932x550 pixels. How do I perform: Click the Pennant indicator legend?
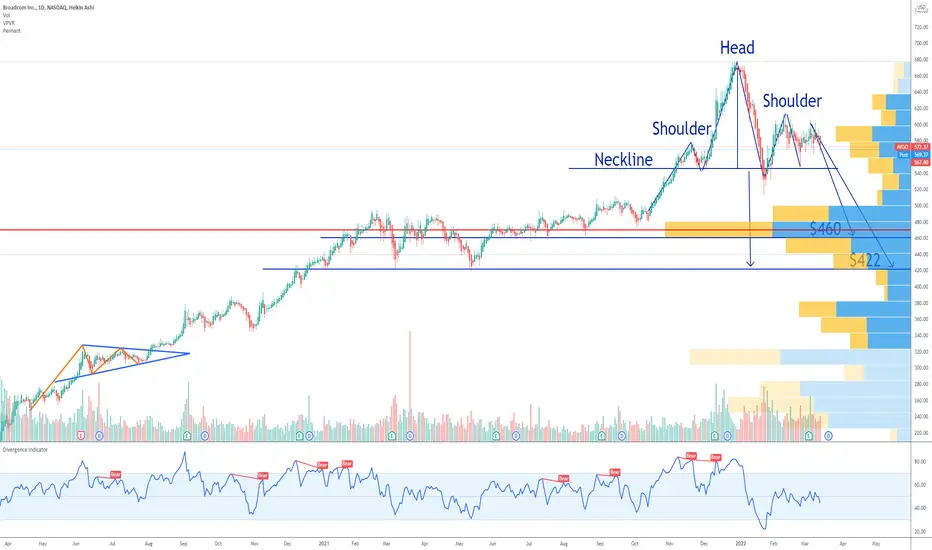click(11, 31)
